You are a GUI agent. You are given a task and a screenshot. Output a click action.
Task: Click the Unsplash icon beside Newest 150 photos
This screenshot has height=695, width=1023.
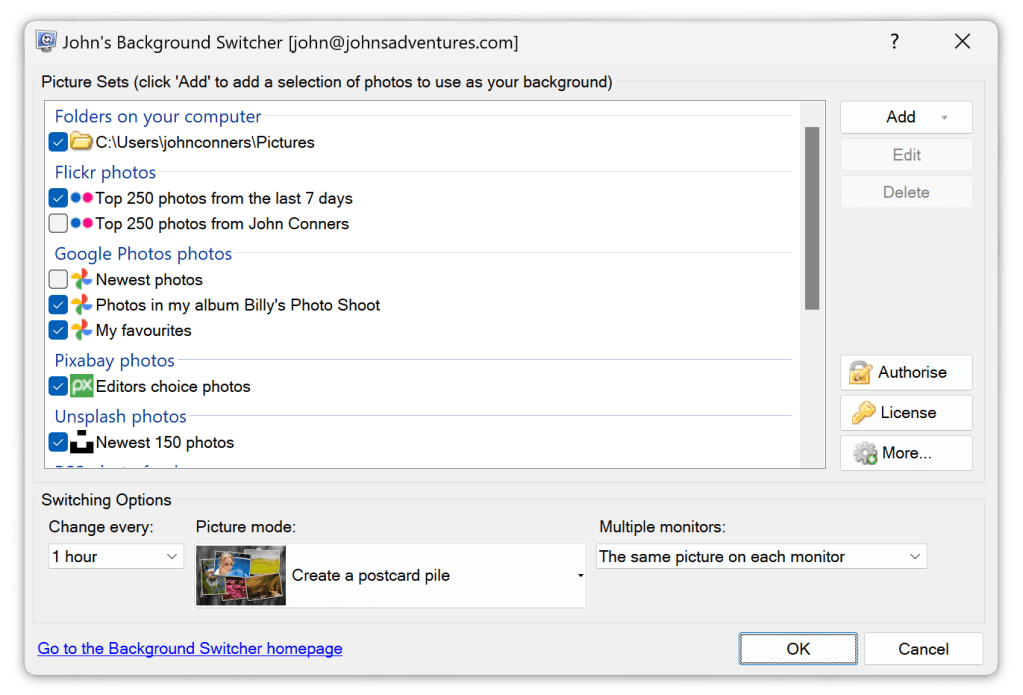tap(82, 442)
